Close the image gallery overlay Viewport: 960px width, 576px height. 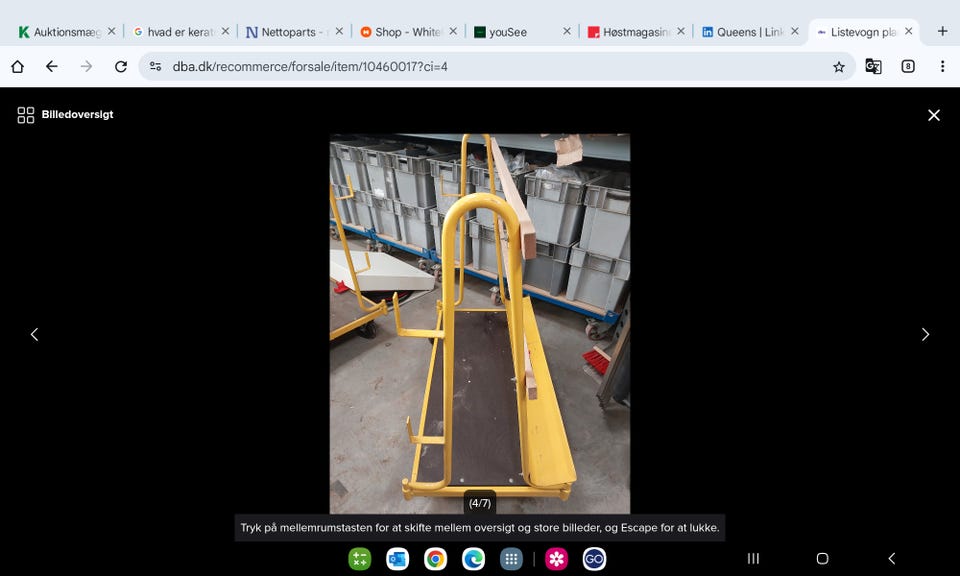coord(933,115)
